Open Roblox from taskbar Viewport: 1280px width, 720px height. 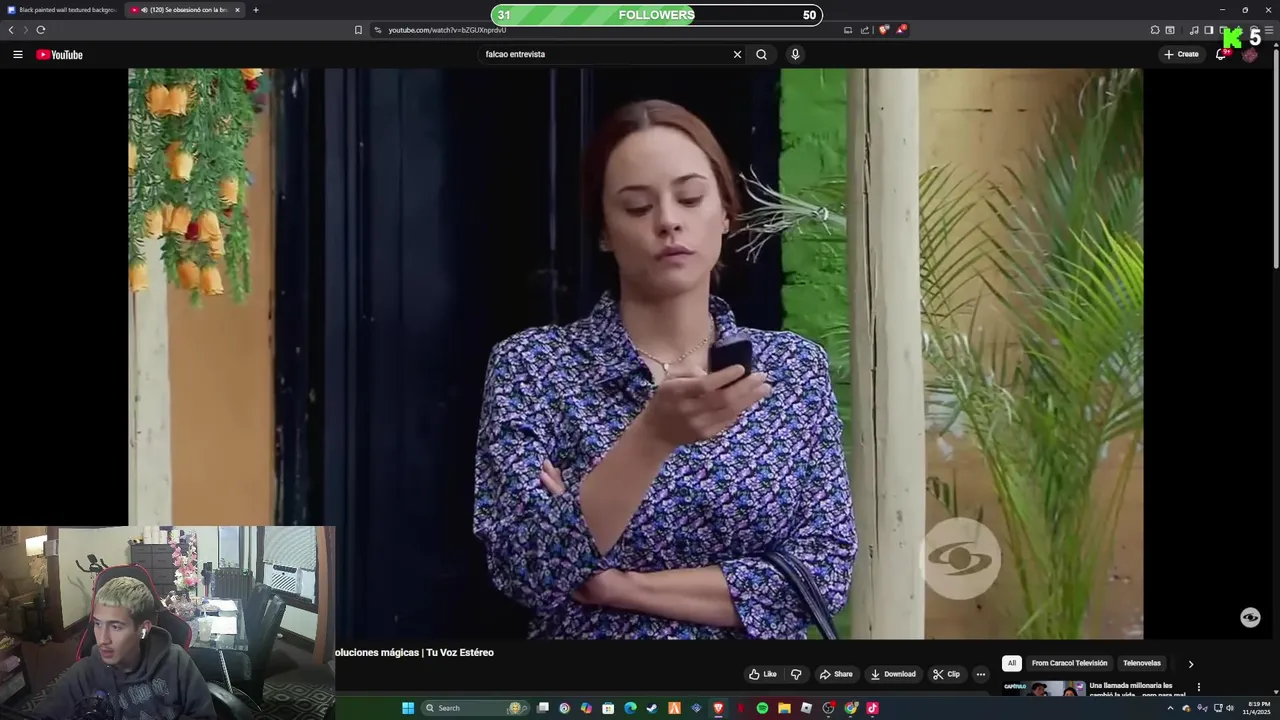pyautogui.click(x=806, y=708)
